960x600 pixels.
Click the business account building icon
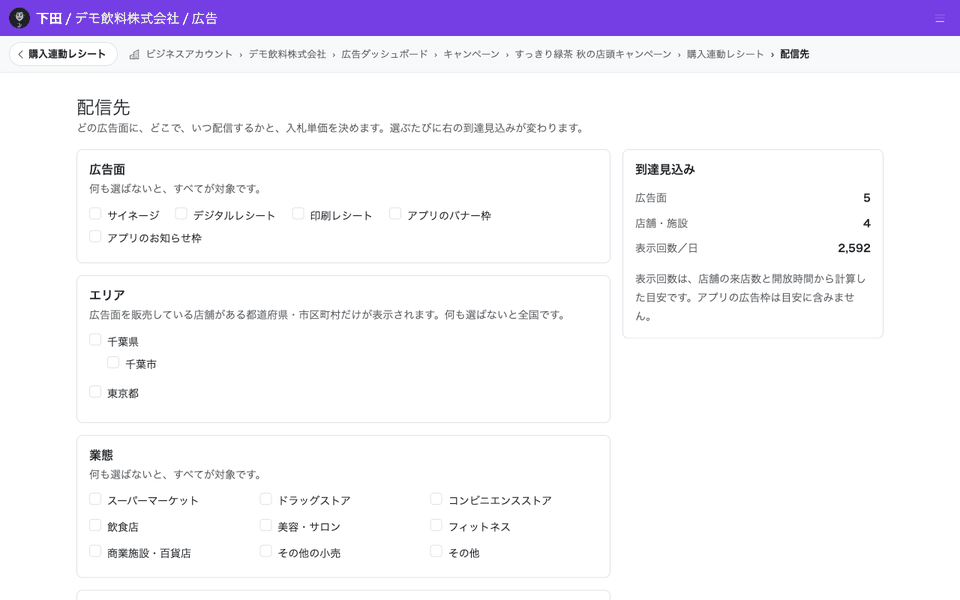click(x=134, y=54)
